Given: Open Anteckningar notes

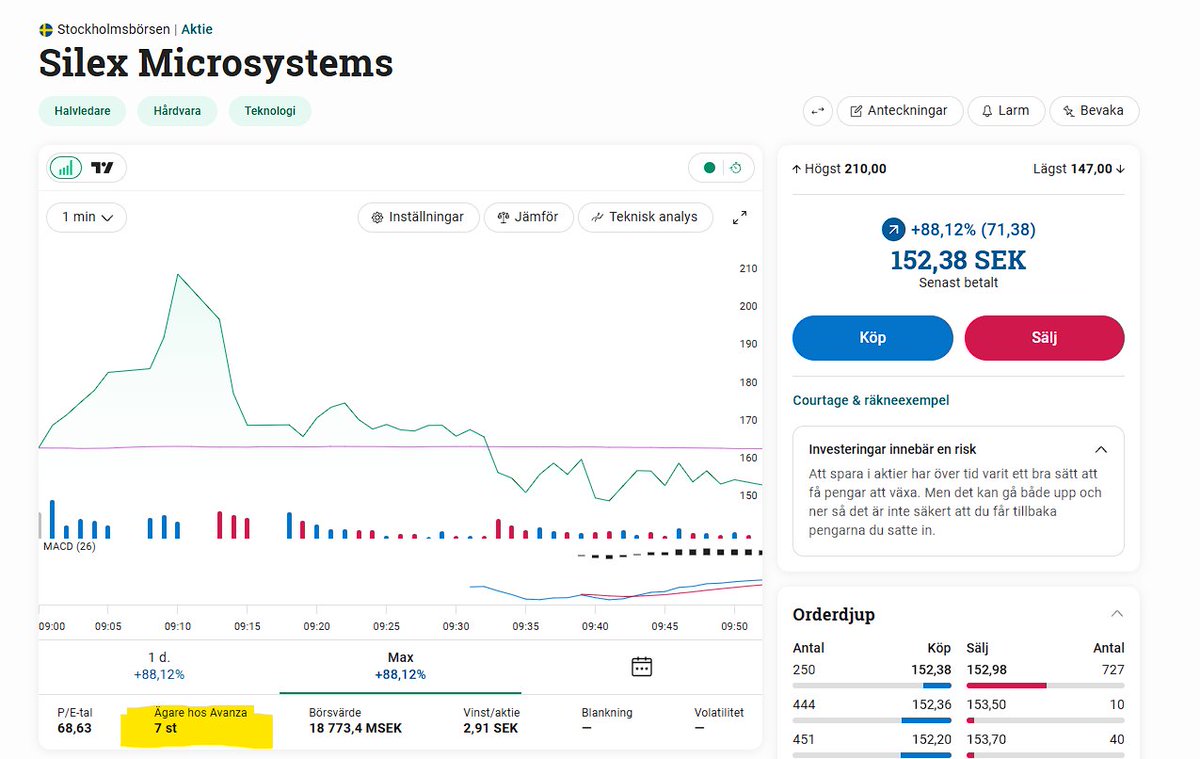Looking at the screenshot, I should pyautogui.click(x=900, y=111).
